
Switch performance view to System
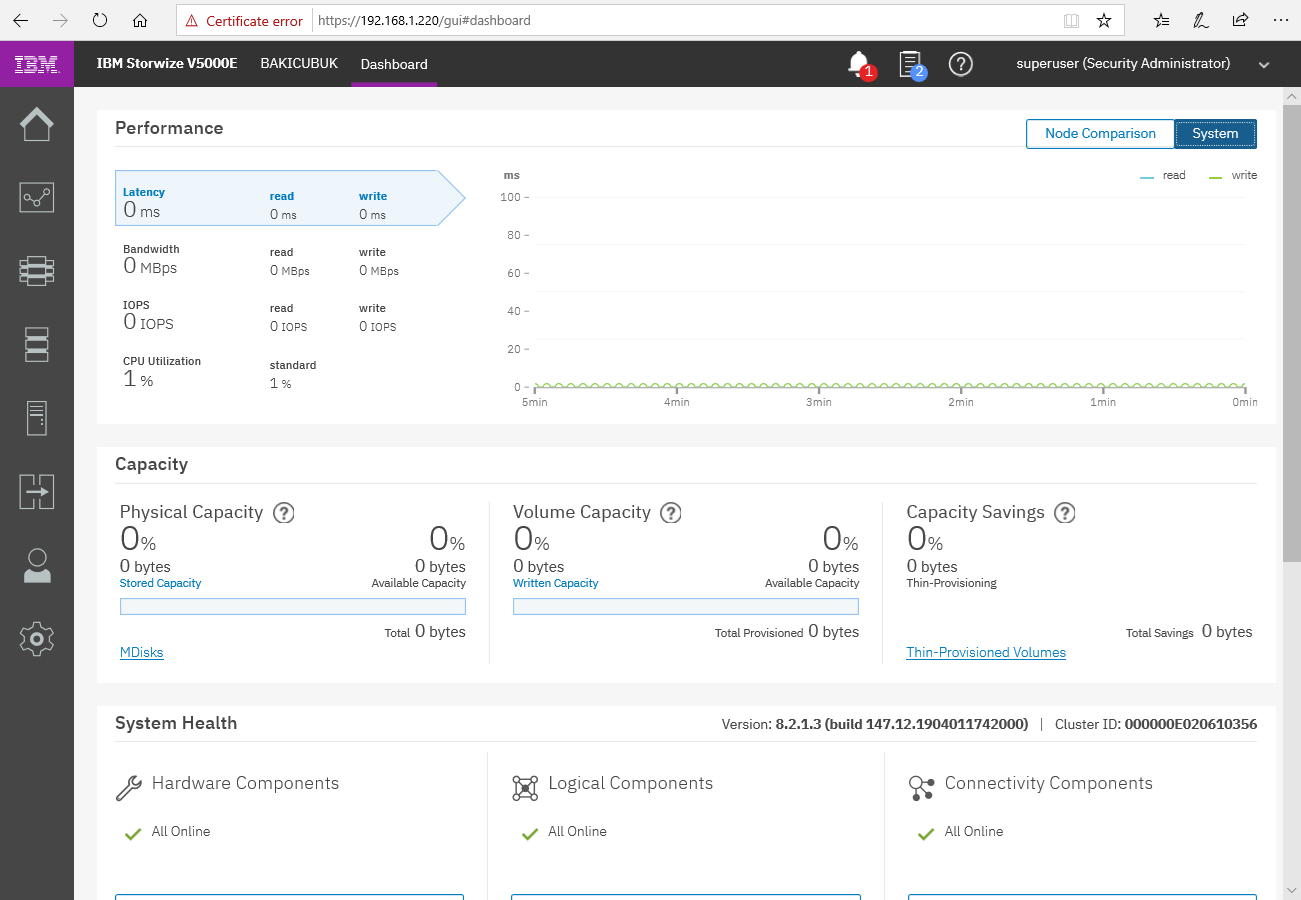tap(1215, 134)
